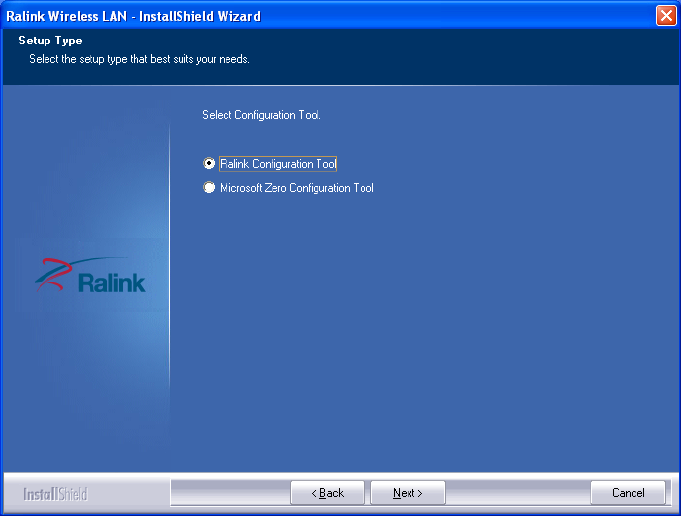Click the window title bar text
Screen dimensions: 681x516
tap(133, 16)
